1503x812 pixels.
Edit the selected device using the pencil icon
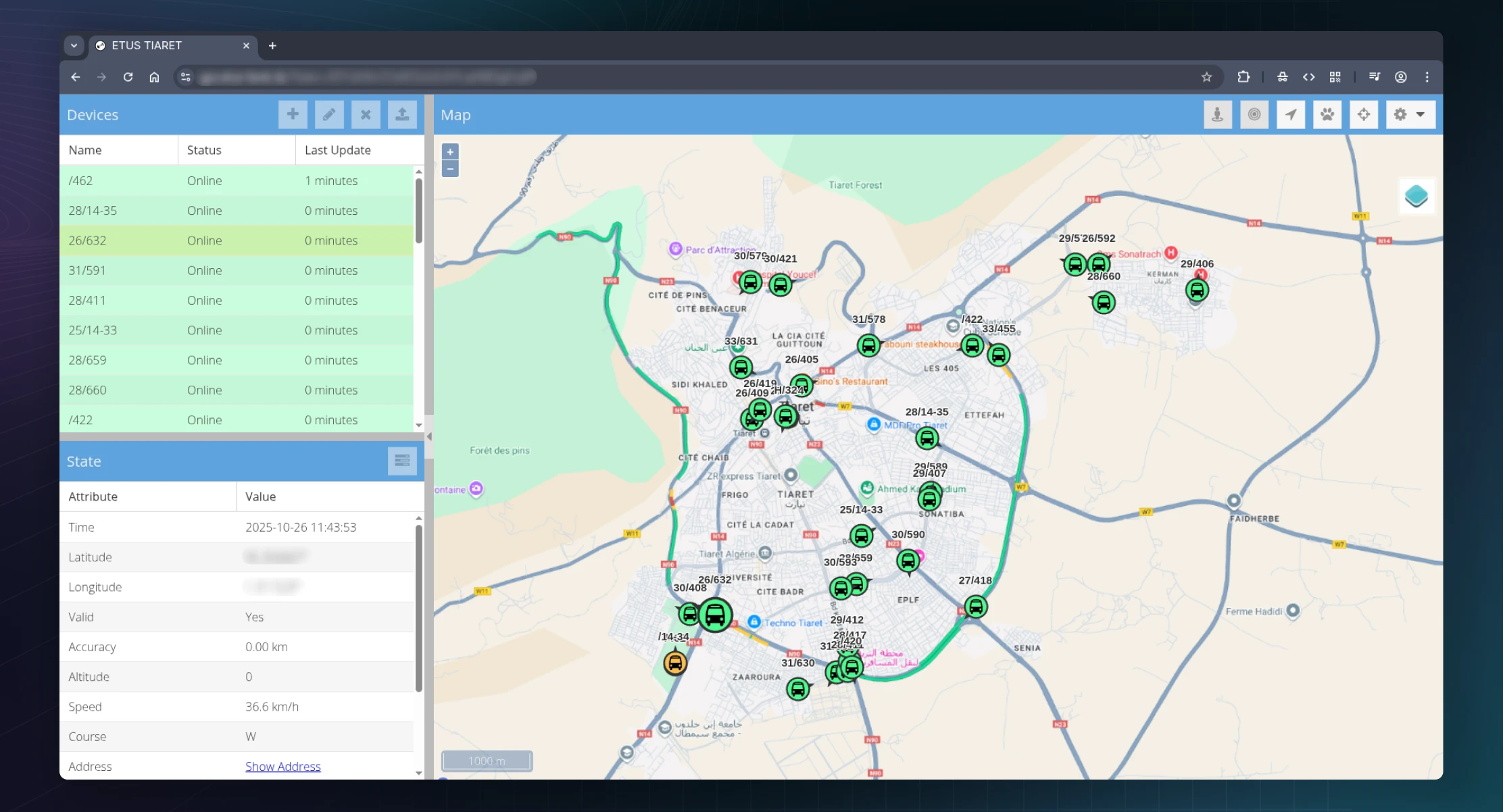(329, 114)
